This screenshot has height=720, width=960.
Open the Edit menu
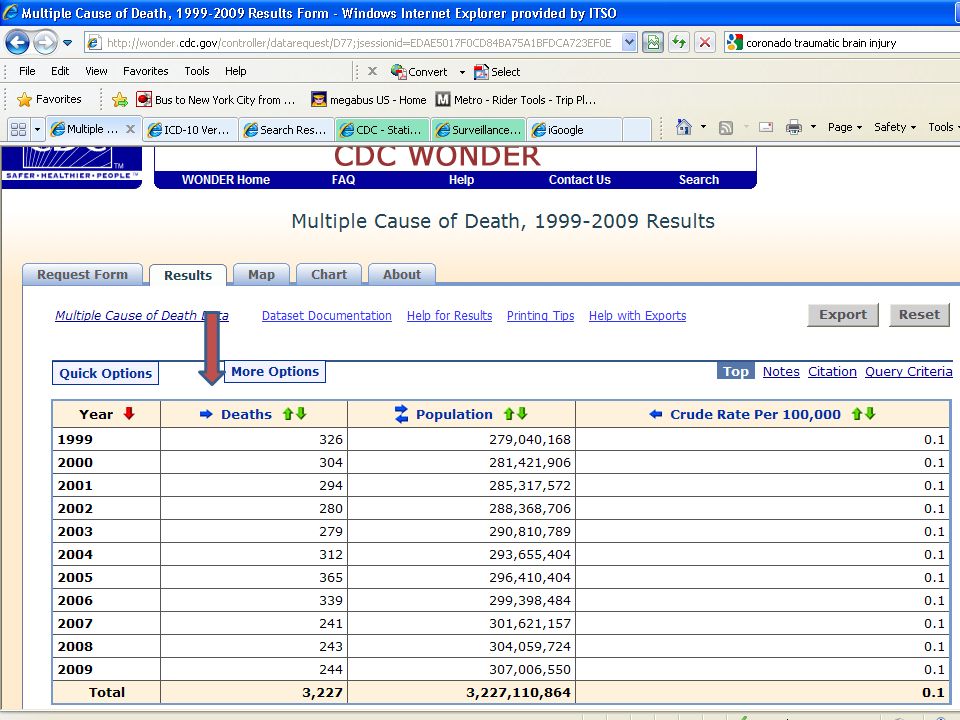point(60,71)
